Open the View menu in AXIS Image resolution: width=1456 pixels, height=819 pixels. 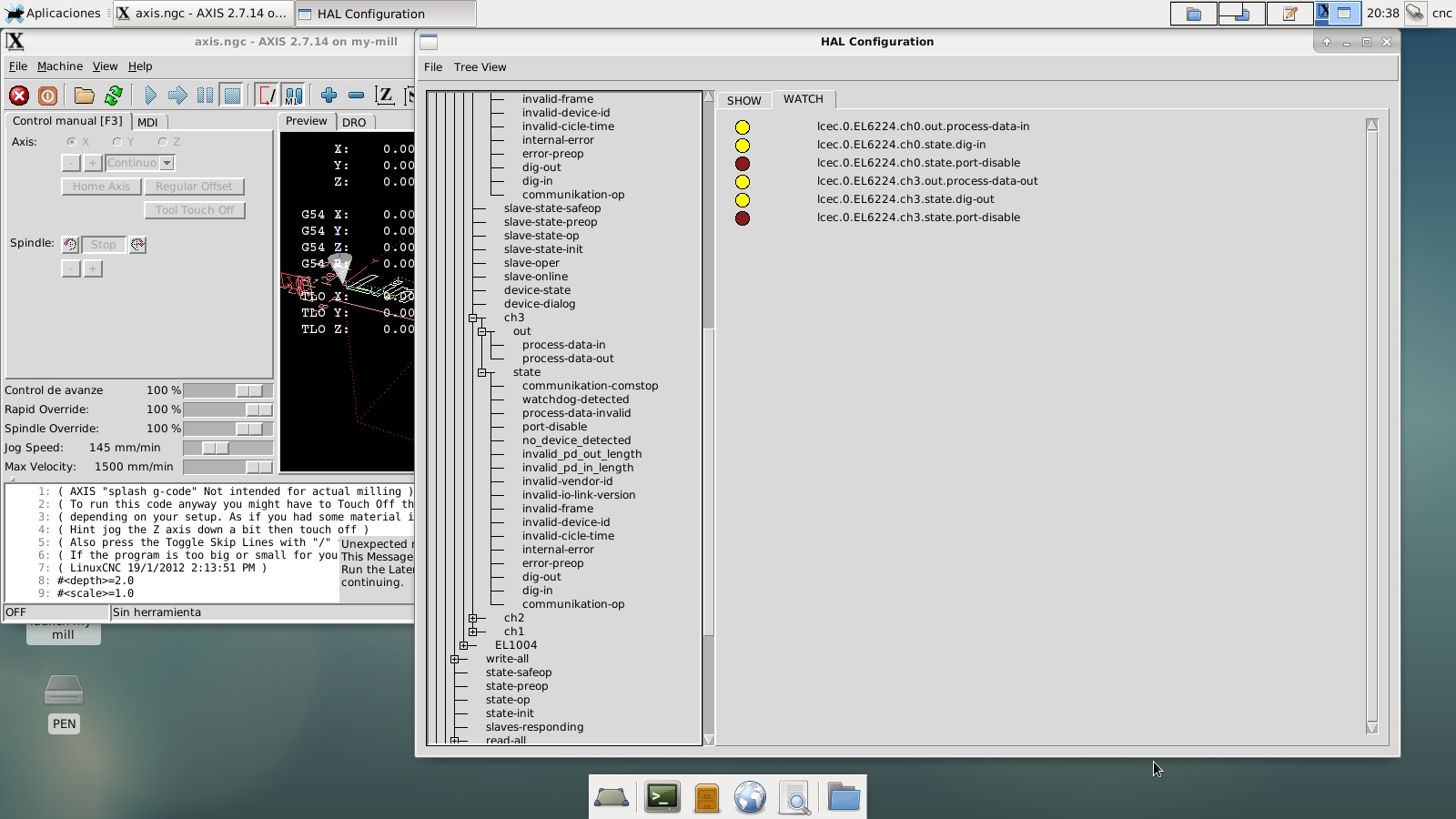point(105,66)
